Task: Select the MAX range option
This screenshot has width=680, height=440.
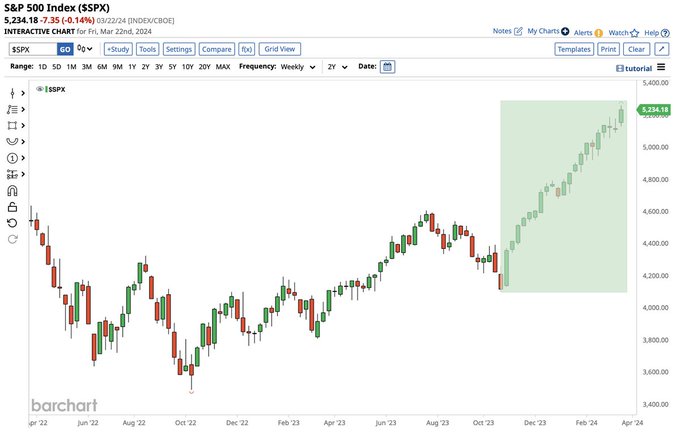Action: 222,67
